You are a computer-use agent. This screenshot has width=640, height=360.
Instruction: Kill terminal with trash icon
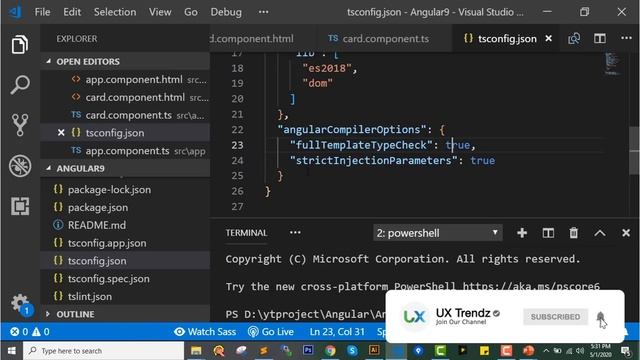[573, 233]
